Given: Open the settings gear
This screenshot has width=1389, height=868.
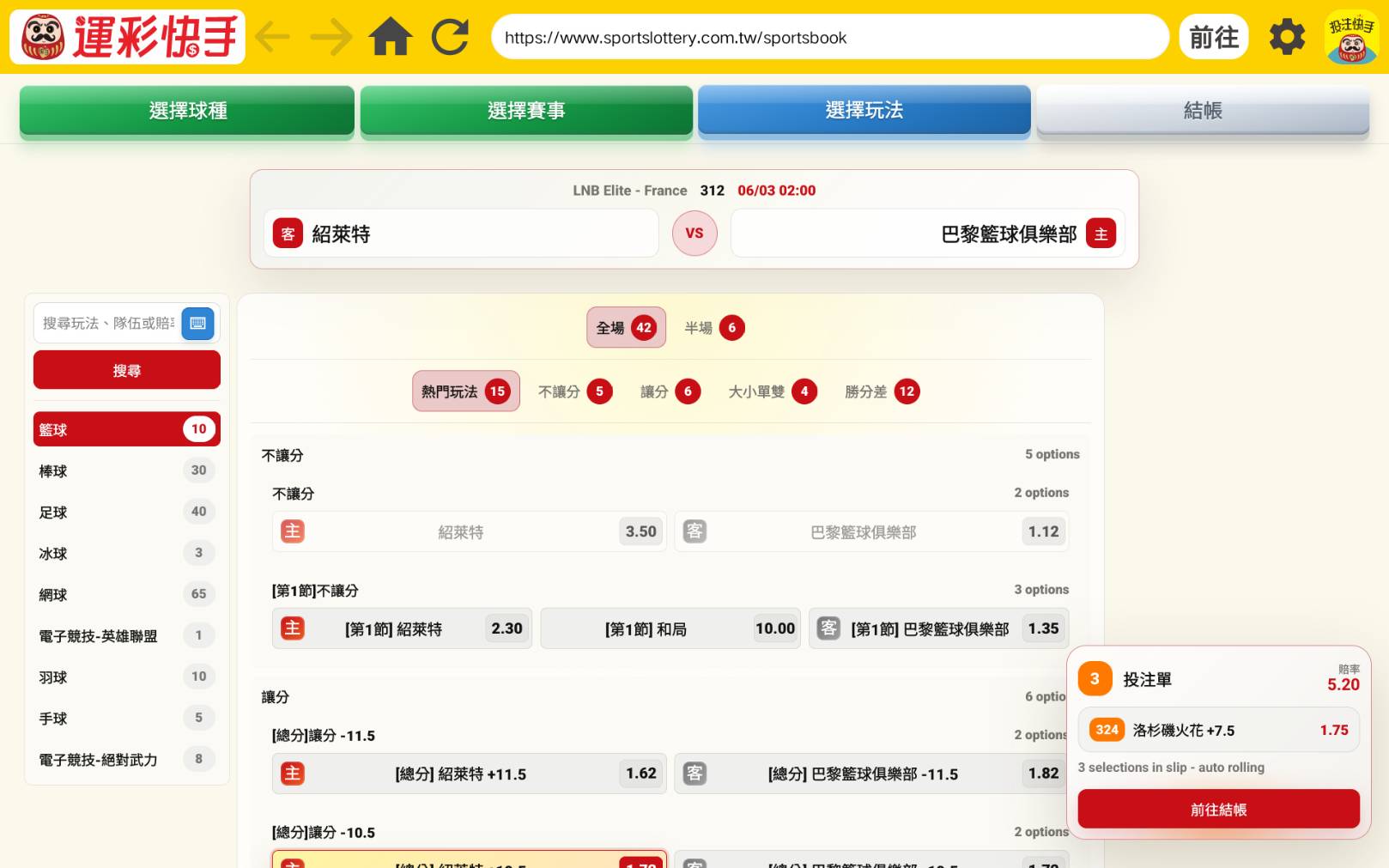Looking at the screenshot, I should tap(1287, 37).
